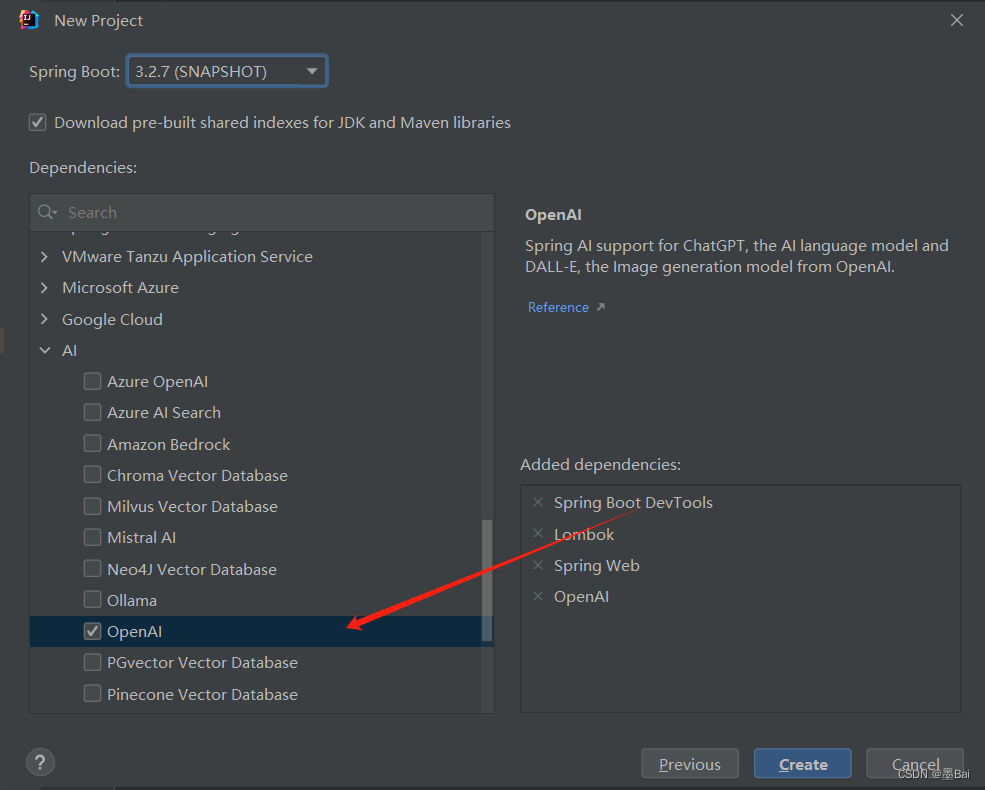Enable the Ollama dependency
Screen dimensions: 985x790
(x=92, y=599)
